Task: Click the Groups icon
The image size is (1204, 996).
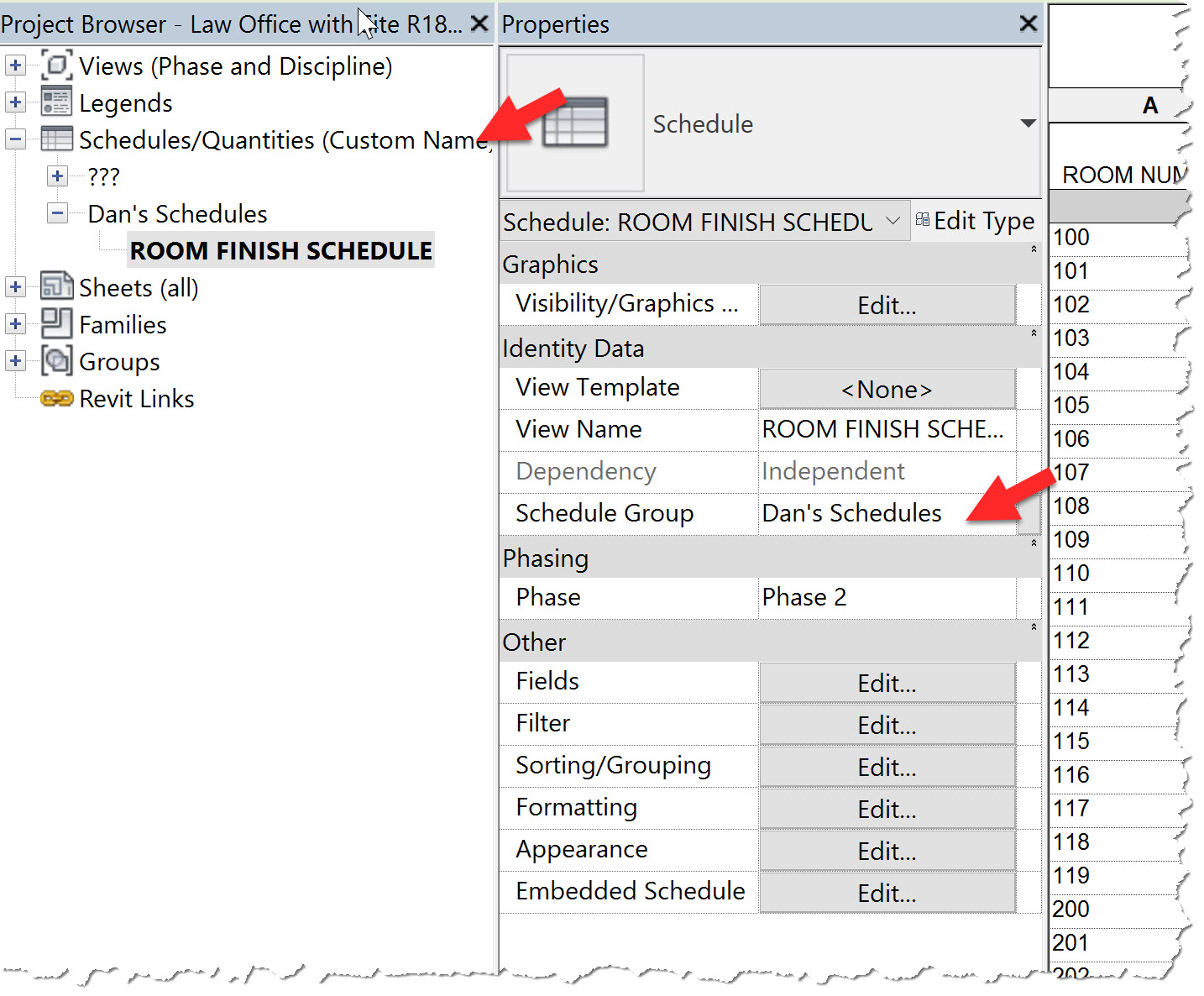Action: point(55,361)
